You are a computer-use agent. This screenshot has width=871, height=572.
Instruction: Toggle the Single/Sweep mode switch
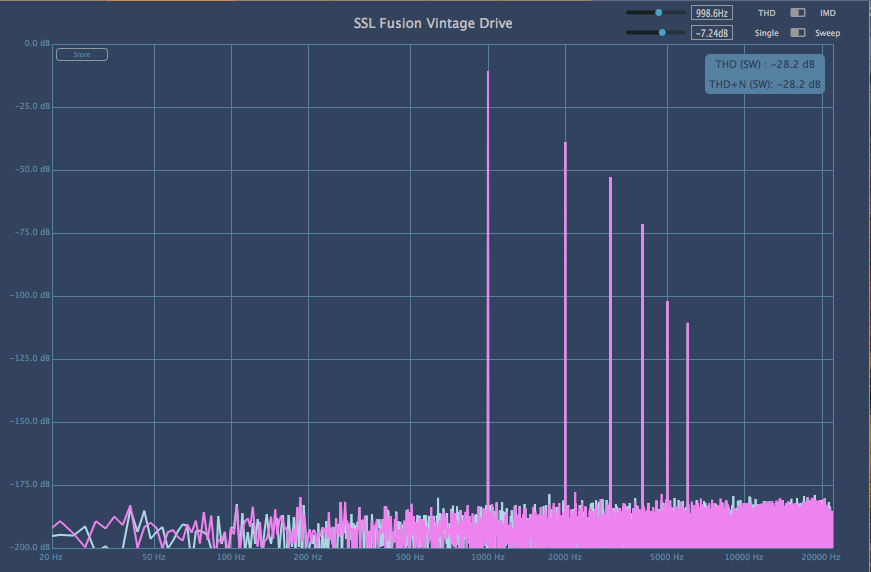coord(798,32)
